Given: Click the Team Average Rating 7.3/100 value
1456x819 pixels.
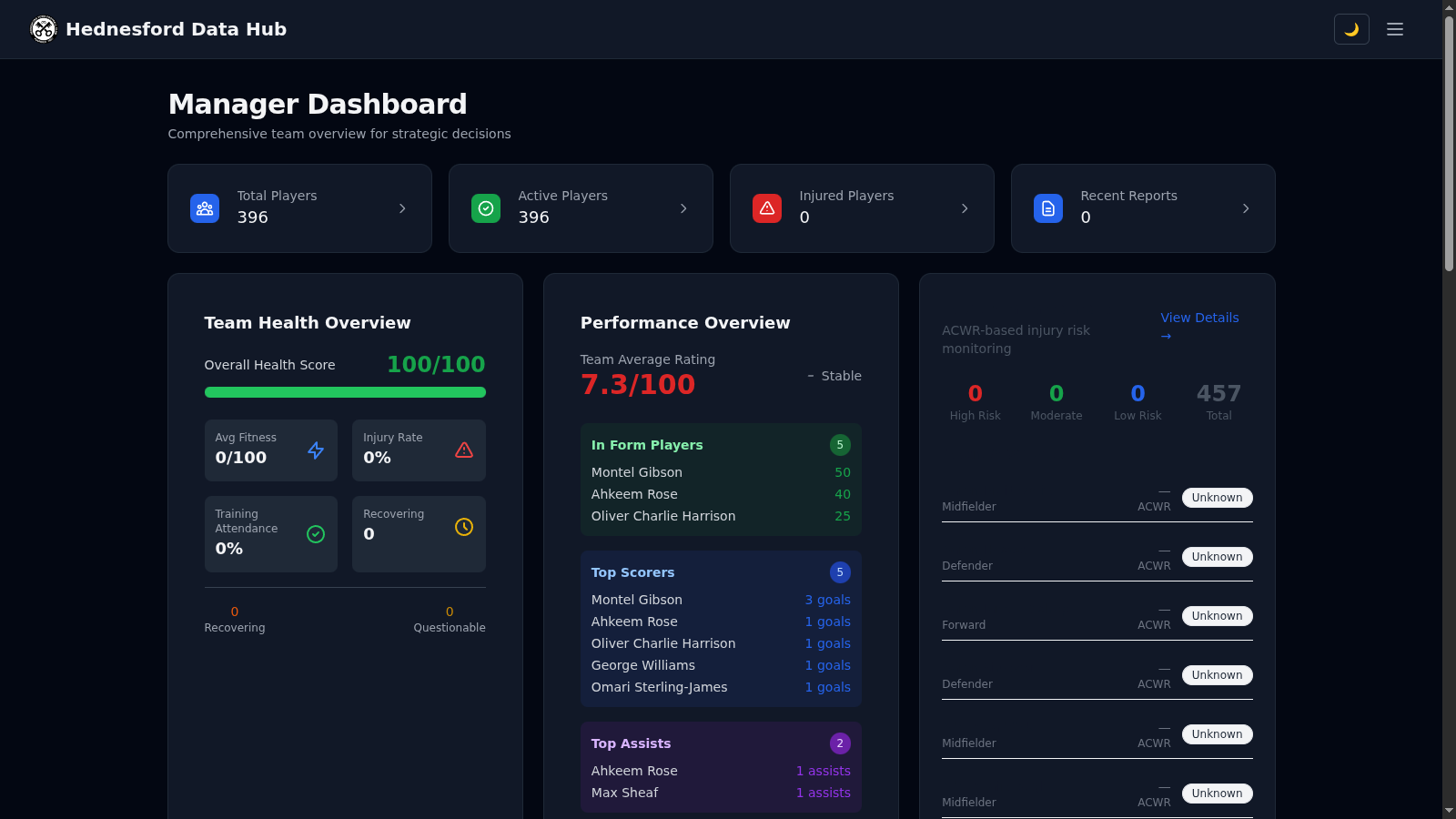Looking at the screenshot, I should click(638, 385).
